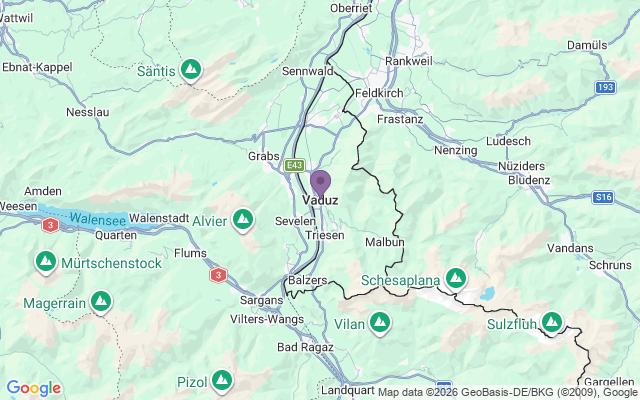Image resolution: width=640 pixels, height=400 pixels.
Task: Click the Vilan mountain peak marker
Action: 380,323
